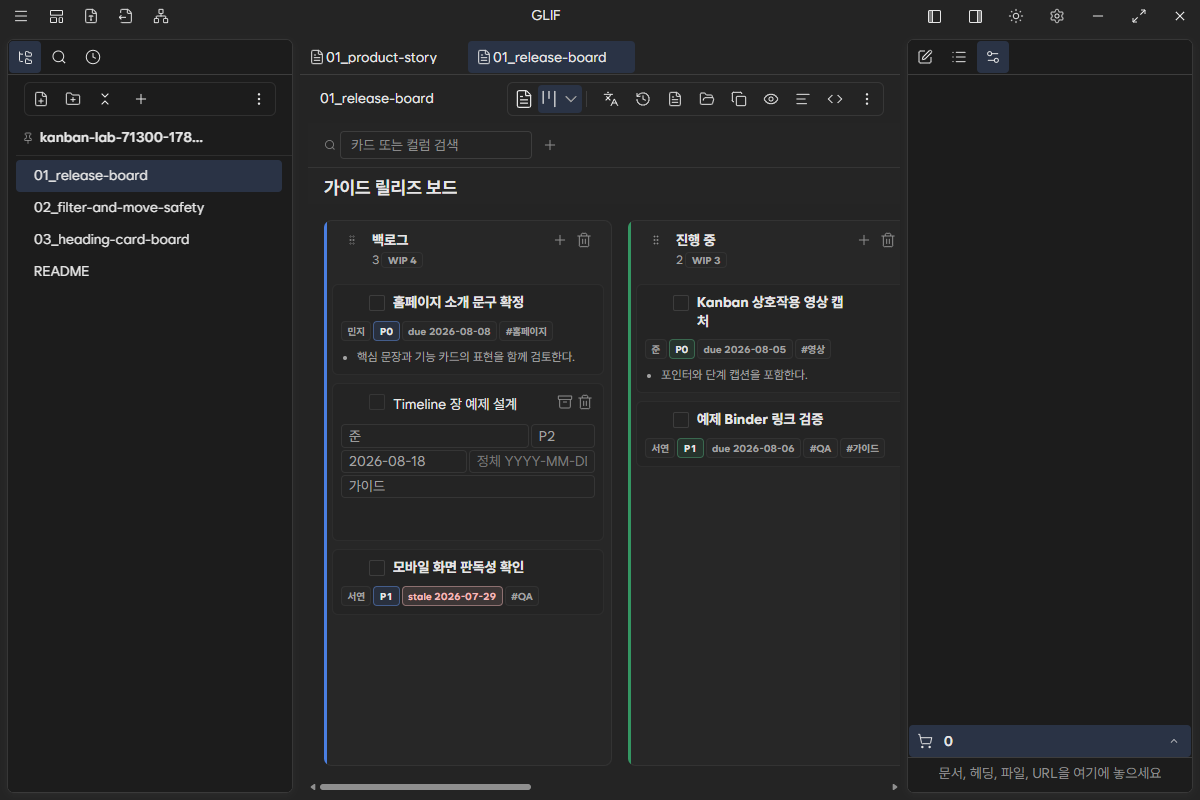The width and height of the screenshot is (1200, 800).
Task: Toggle the left sidebar panel
Action: click(934, 16)
